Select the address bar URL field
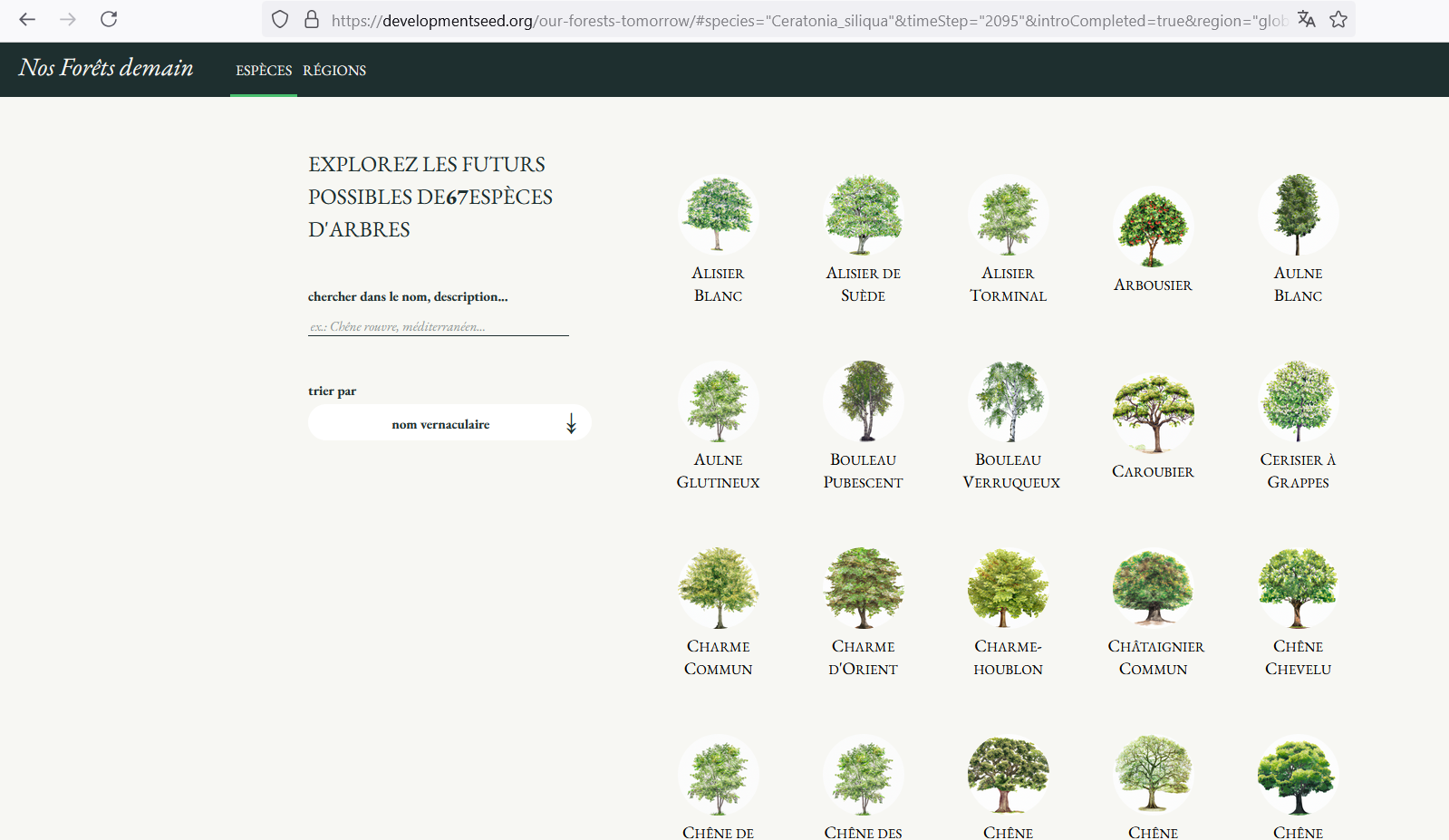 point(808,20)
